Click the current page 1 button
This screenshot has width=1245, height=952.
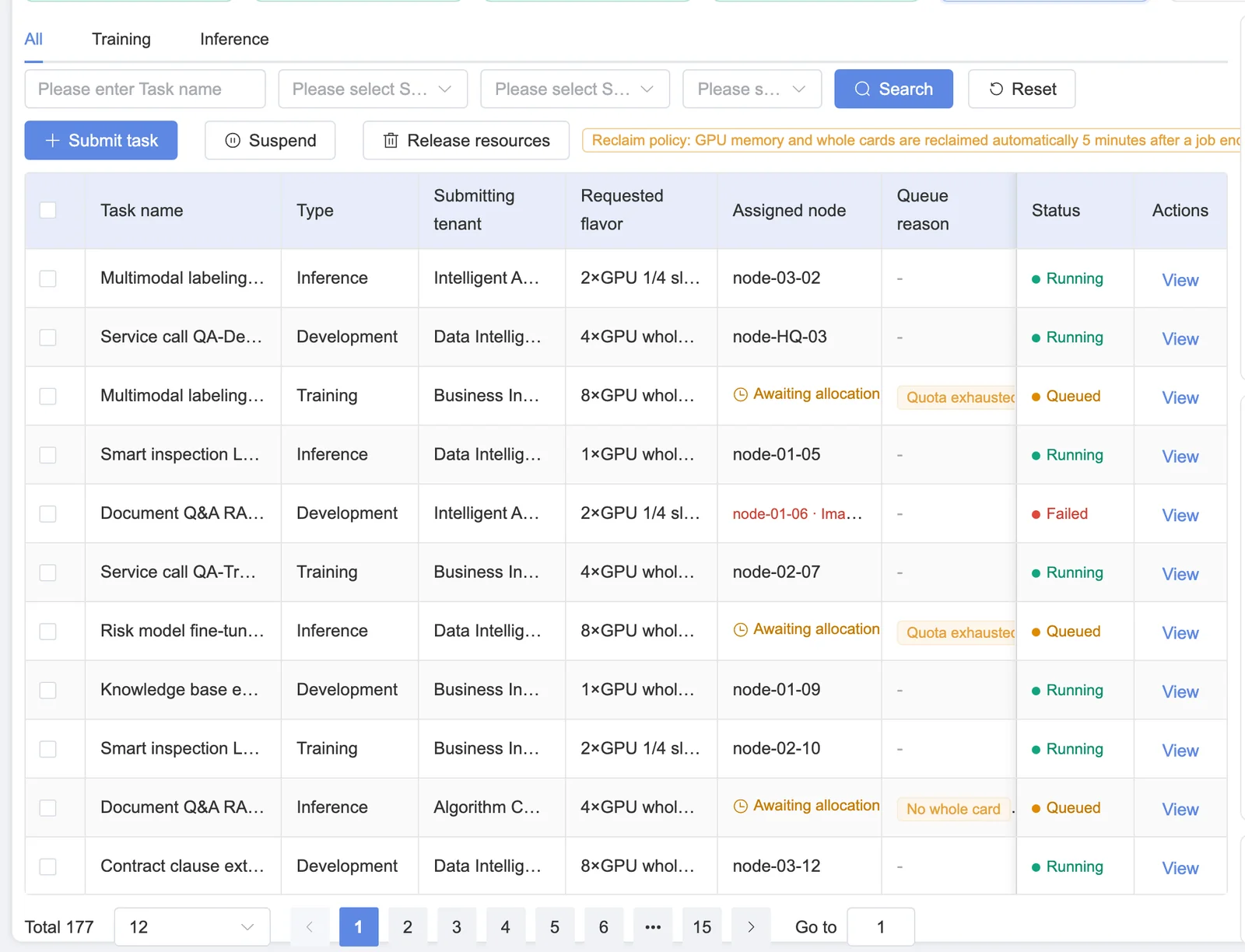pos(359,927)
